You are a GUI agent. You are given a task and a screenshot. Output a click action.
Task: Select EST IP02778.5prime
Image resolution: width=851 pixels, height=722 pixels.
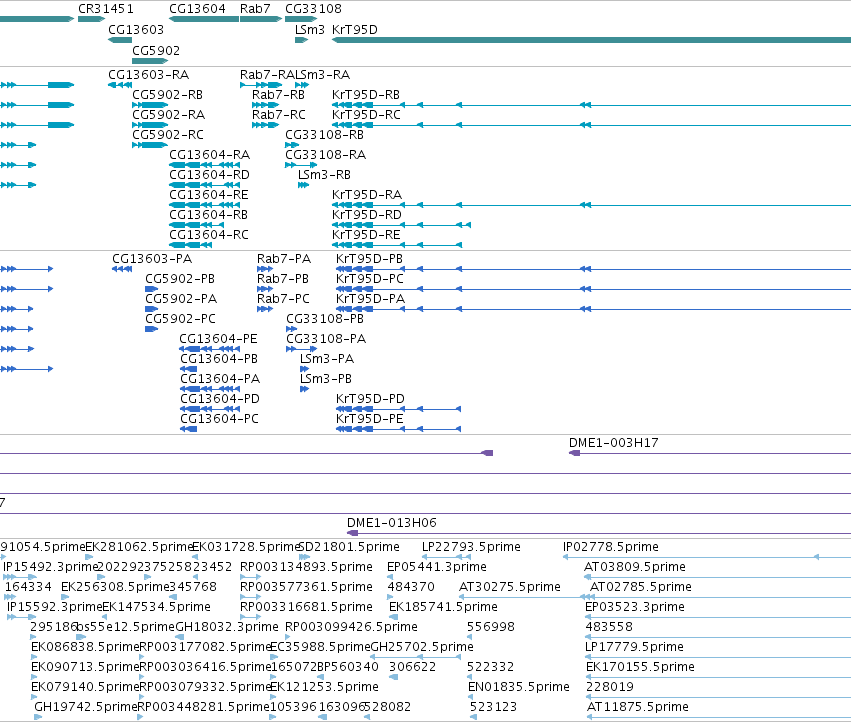click(611, 547)
